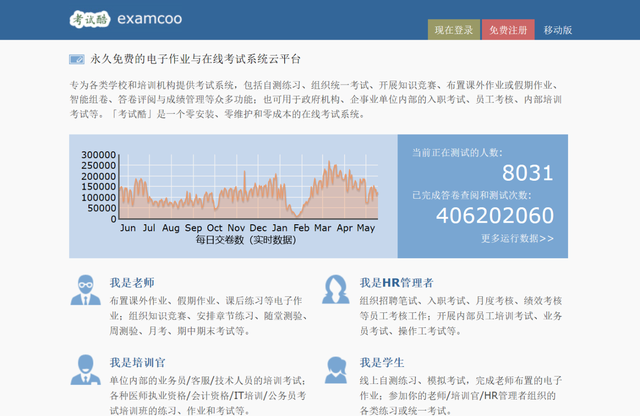Click the heading 永久免费的电子作业与在线考试系统云平台
This screenshot has height=416, width=640.
pyautogui.click(x=196, y=59)
